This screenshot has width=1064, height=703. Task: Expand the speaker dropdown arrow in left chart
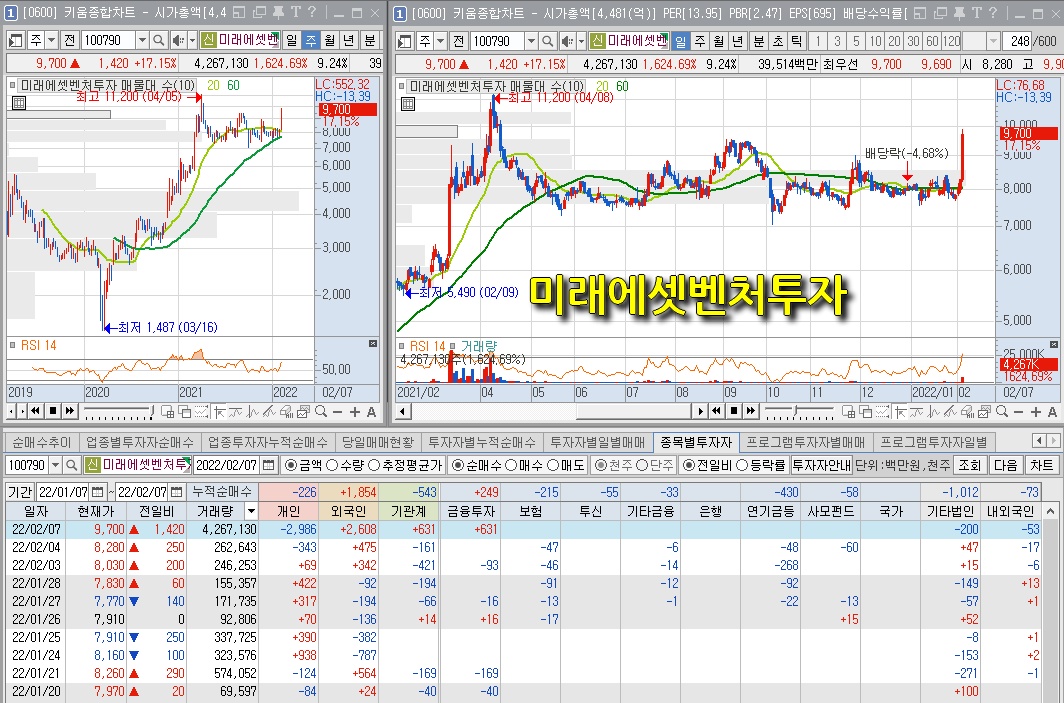[x=192, y=41]
